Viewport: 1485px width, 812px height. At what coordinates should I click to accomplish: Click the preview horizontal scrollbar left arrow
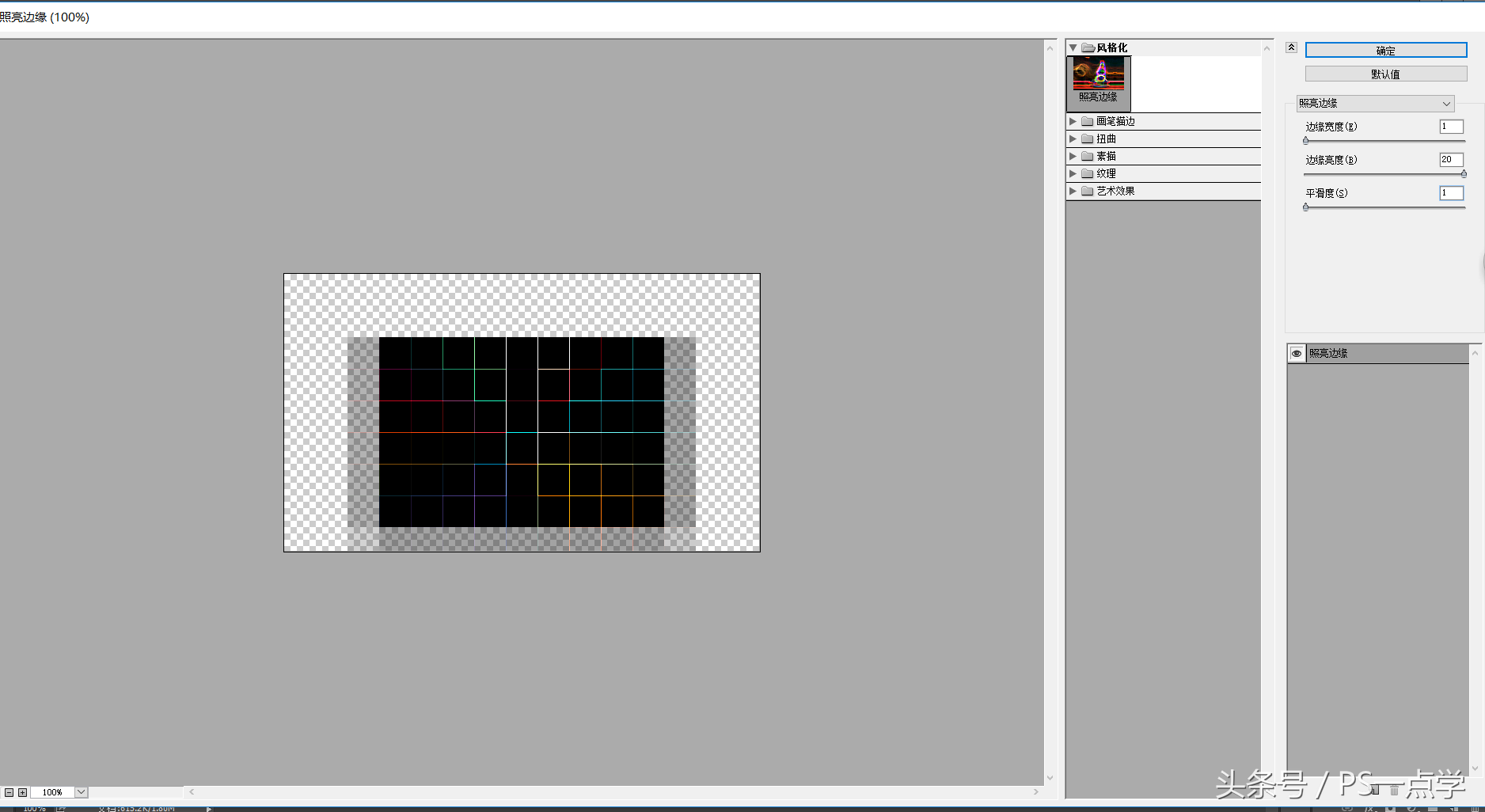(192, 791)
